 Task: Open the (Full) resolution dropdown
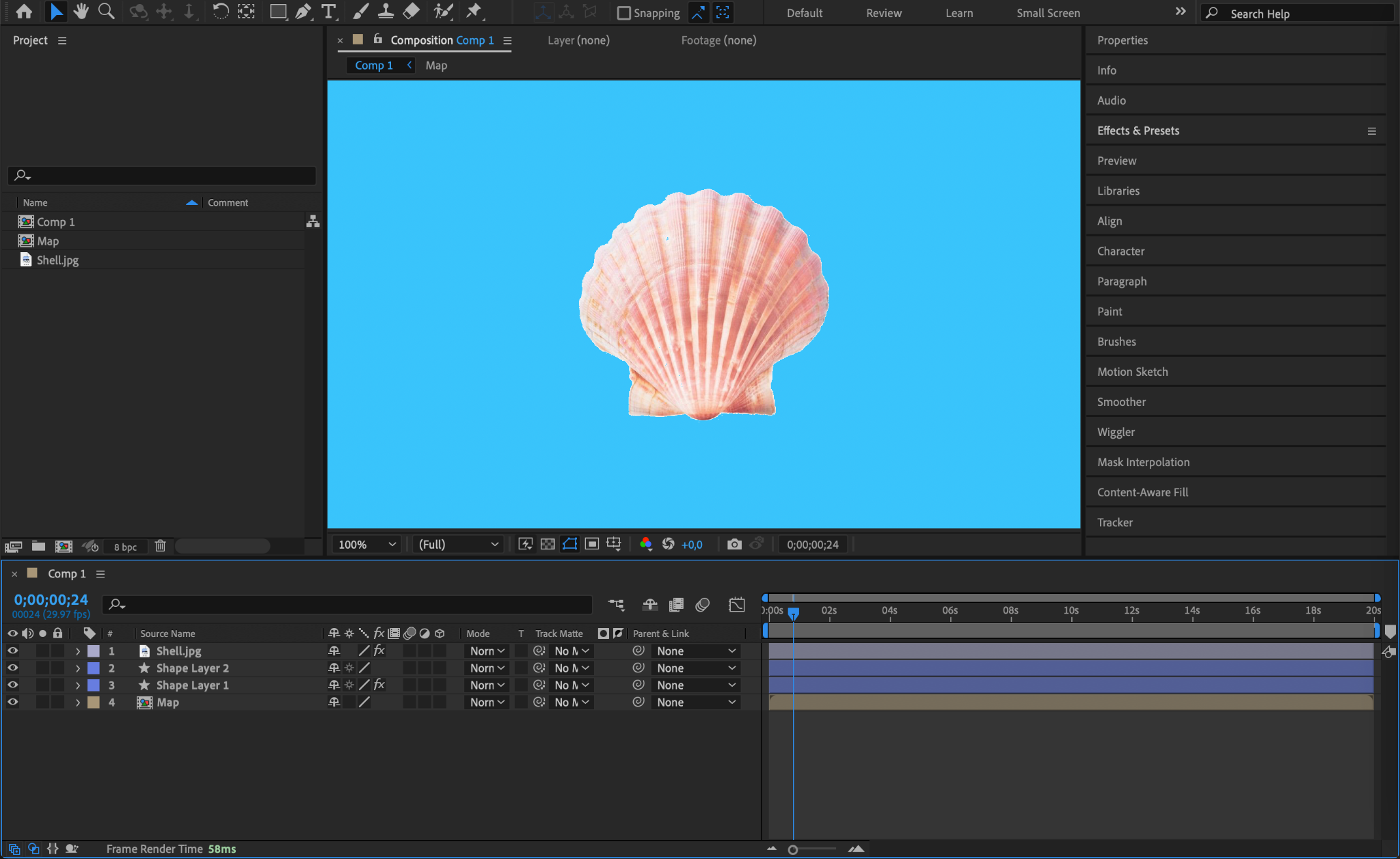[458, 544]
